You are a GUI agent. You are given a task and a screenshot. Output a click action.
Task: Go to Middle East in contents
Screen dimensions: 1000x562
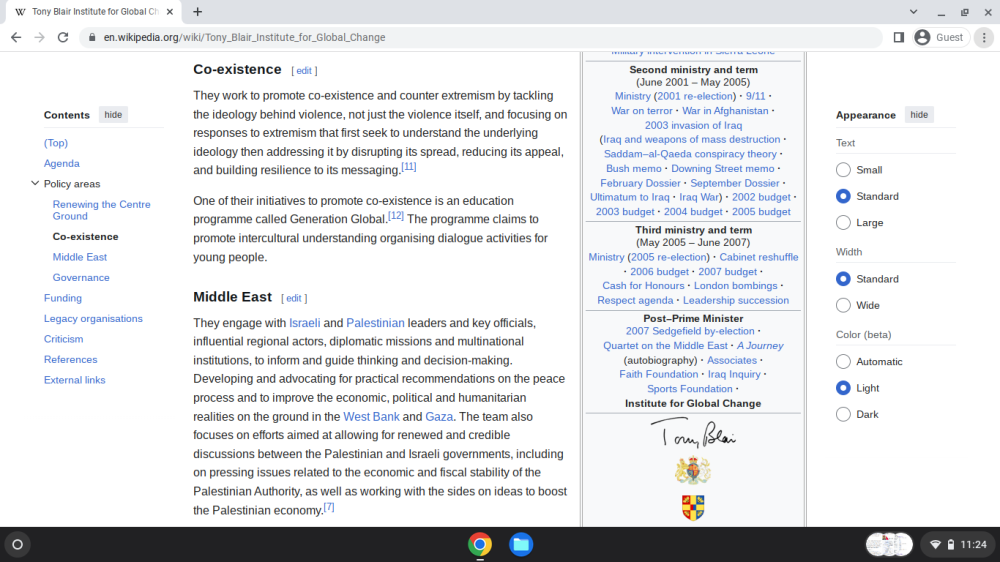coord(80,257)
